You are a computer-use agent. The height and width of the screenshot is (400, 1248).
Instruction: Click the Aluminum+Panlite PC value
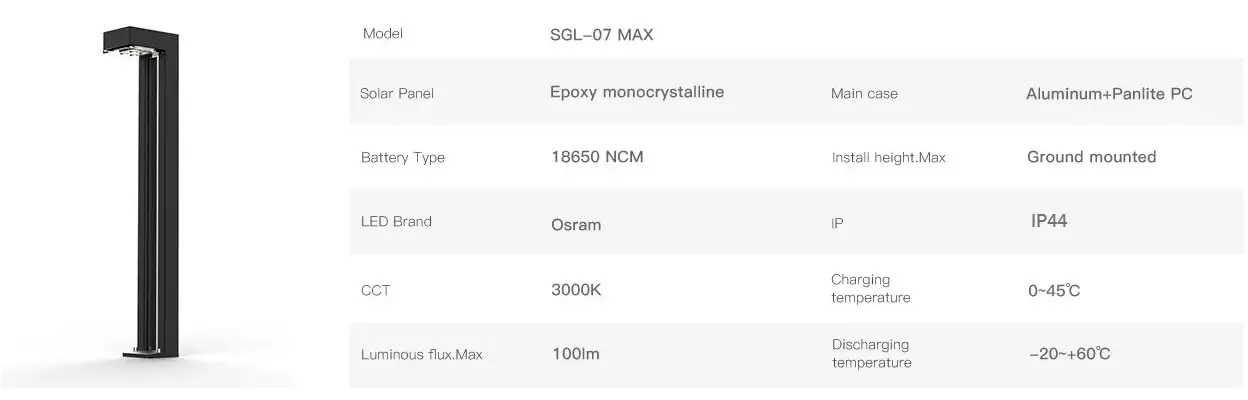1109,93
